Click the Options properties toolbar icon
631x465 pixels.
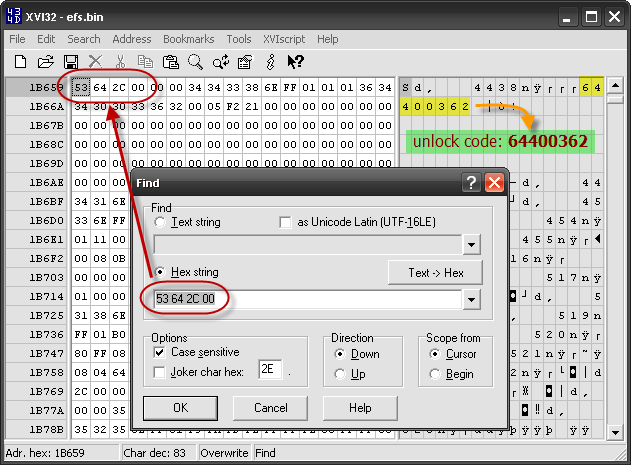pyautogui.click(x=245, y=62)
